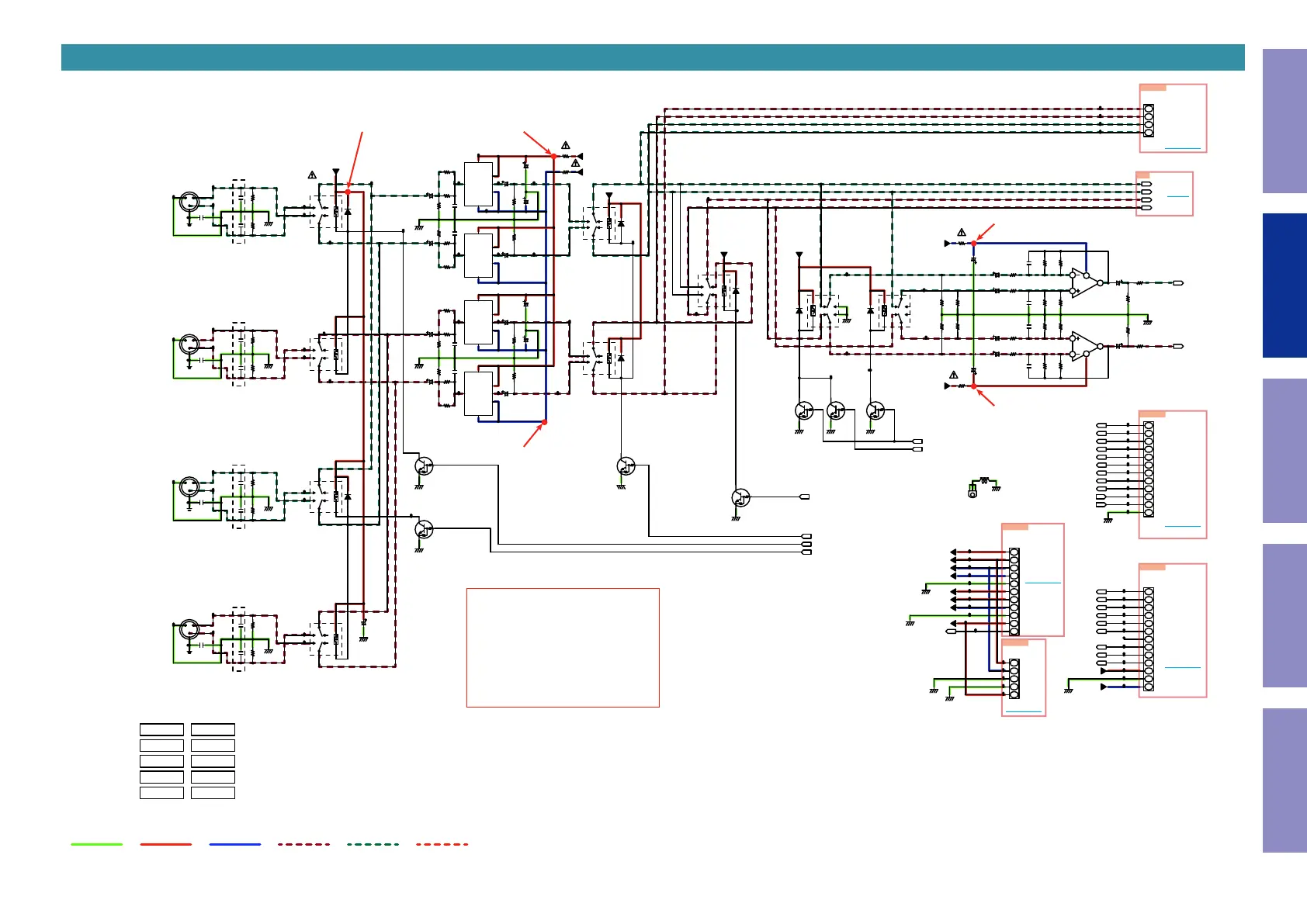Follow cyan link in the small five-pin connector box
The width and height of the screenshot is (1307, 924).
1023,711
